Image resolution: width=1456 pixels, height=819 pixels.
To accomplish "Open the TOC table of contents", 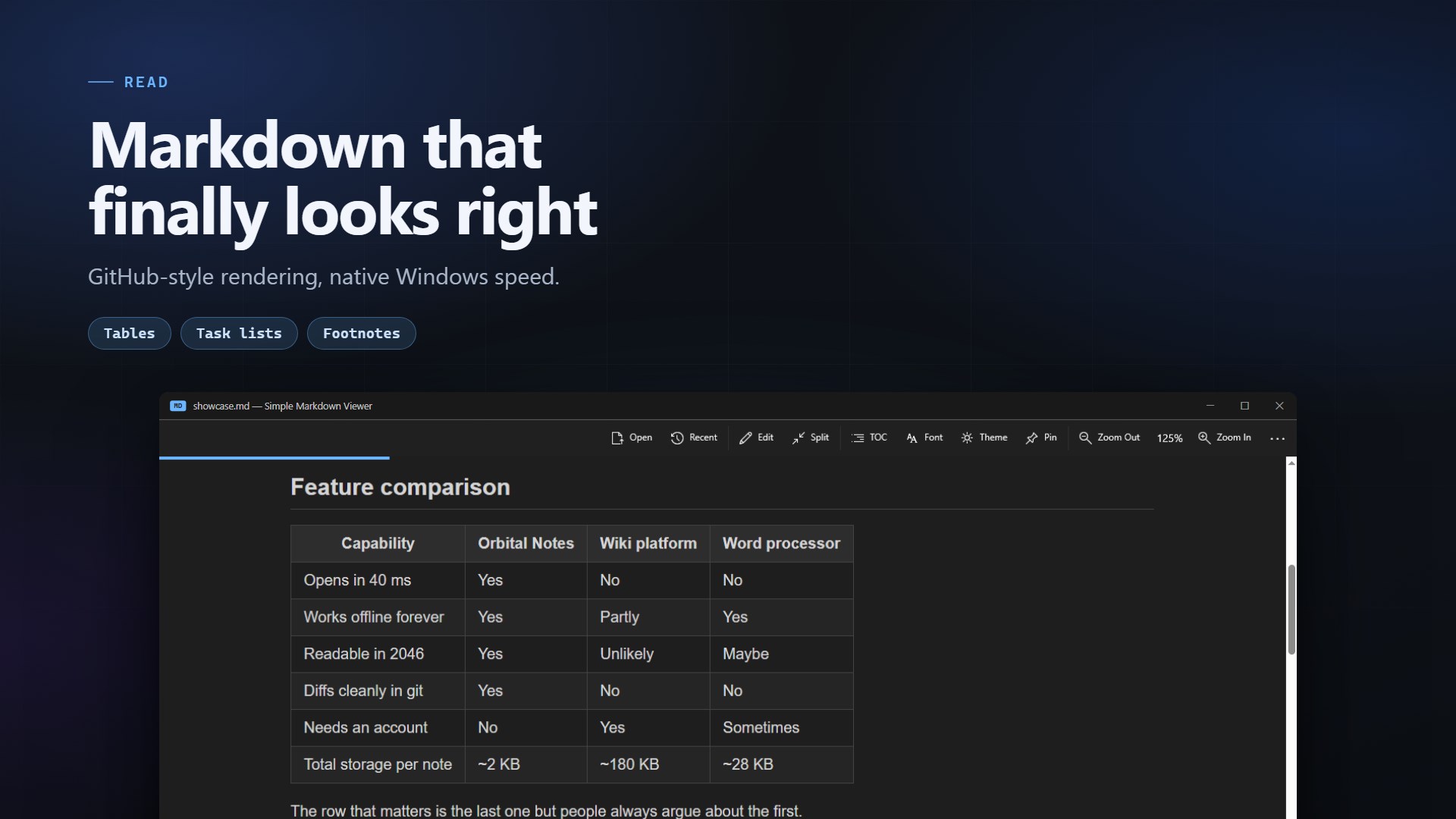I will [x=869, y=438].
